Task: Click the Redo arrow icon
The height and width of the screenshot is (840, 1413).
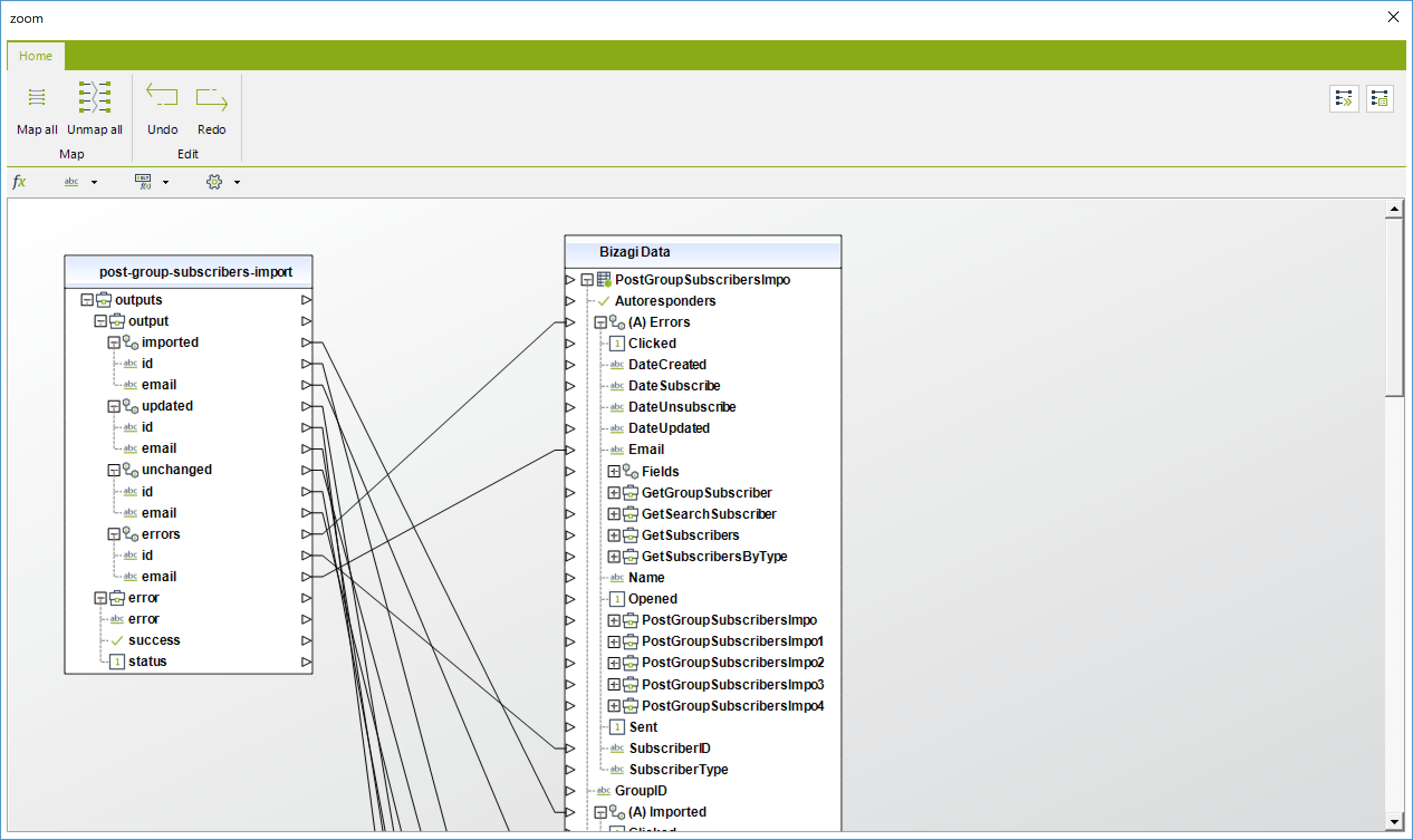Action: point(212,99)
